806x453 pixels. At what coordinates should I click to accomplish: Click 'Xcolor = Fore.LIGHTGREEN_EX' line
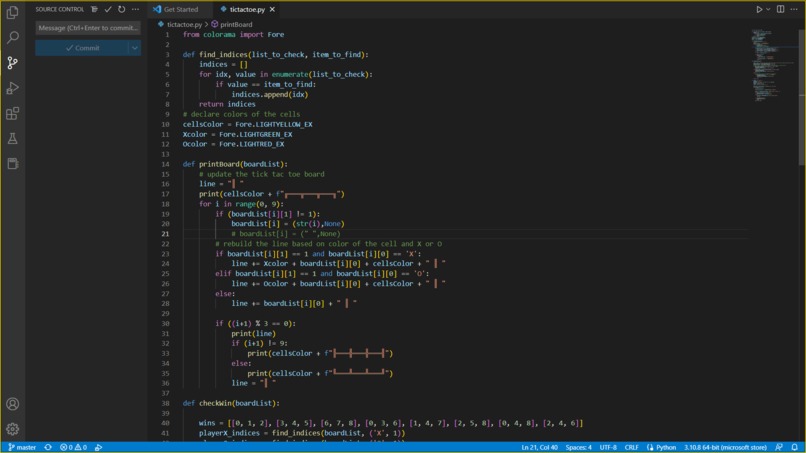[x=237, y=134]
